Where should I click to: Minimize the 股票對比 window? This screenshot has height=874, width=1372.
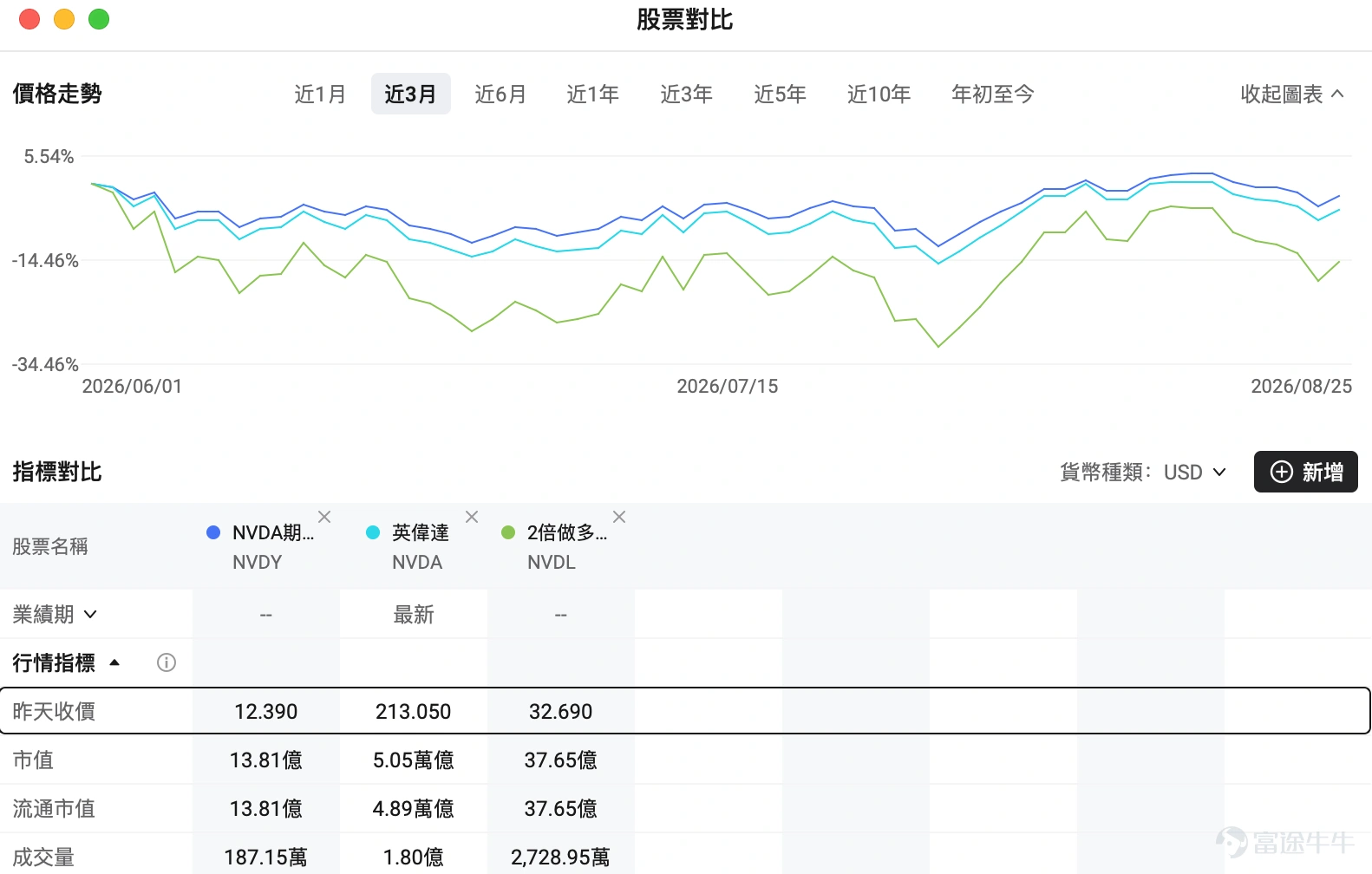click(64, 19)
